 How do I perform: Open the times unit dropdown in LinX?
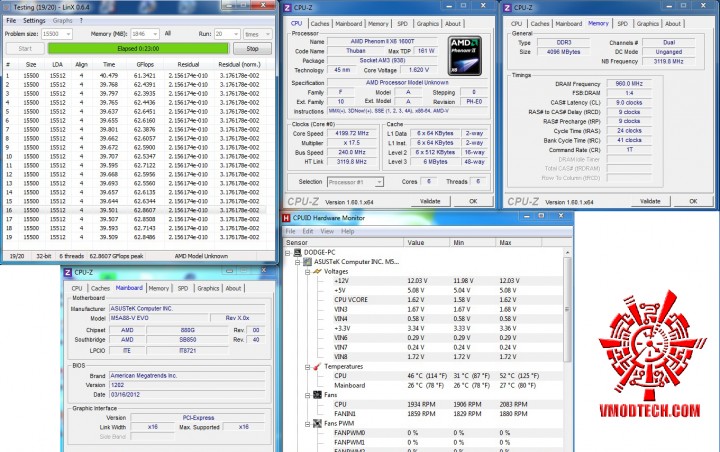(268, 34)
